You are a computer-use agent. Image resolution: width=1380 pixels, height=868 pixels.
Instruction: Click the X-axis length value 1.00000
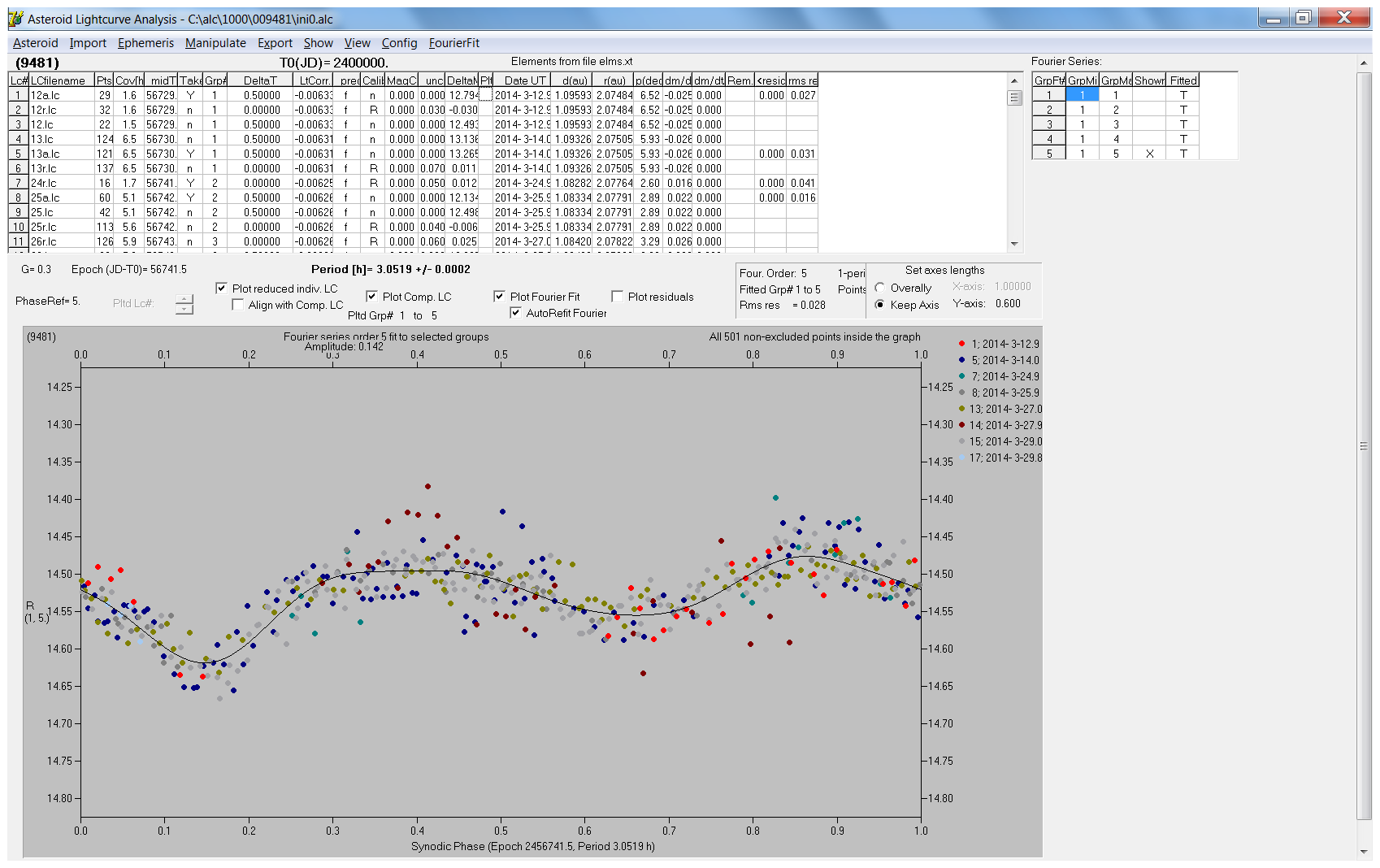1013,287
